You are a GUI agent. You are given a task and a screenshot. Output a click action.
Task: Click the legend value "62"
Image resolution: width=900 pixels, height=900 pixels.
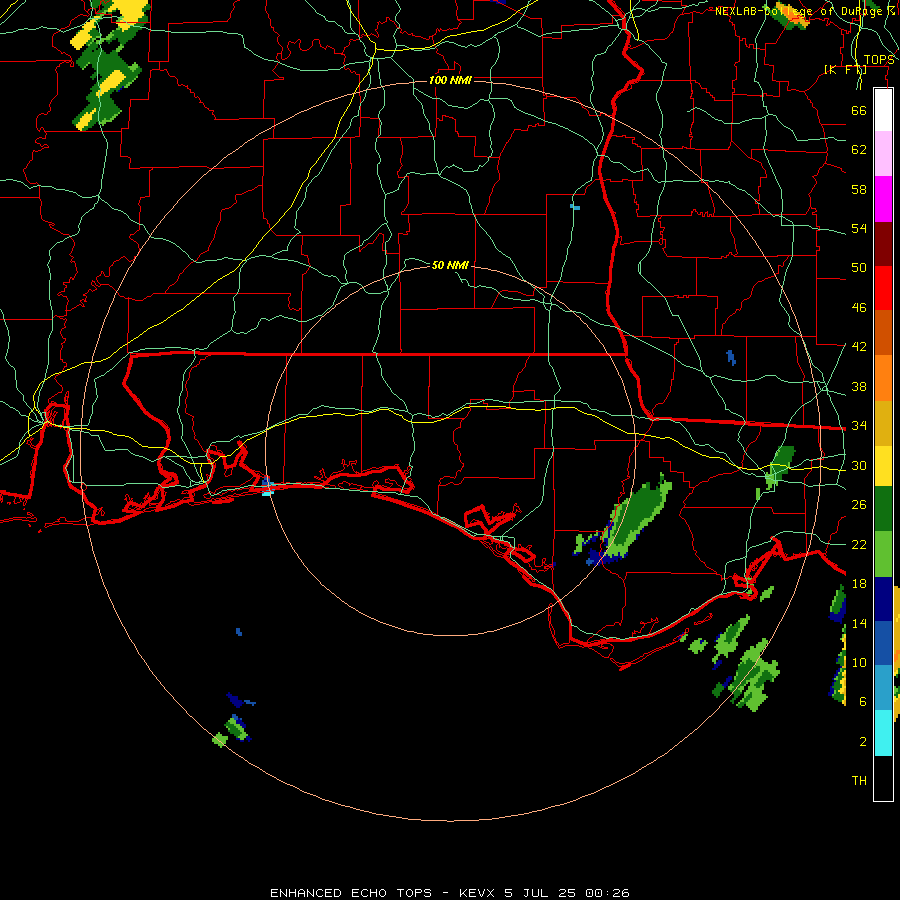coord(859,150)
